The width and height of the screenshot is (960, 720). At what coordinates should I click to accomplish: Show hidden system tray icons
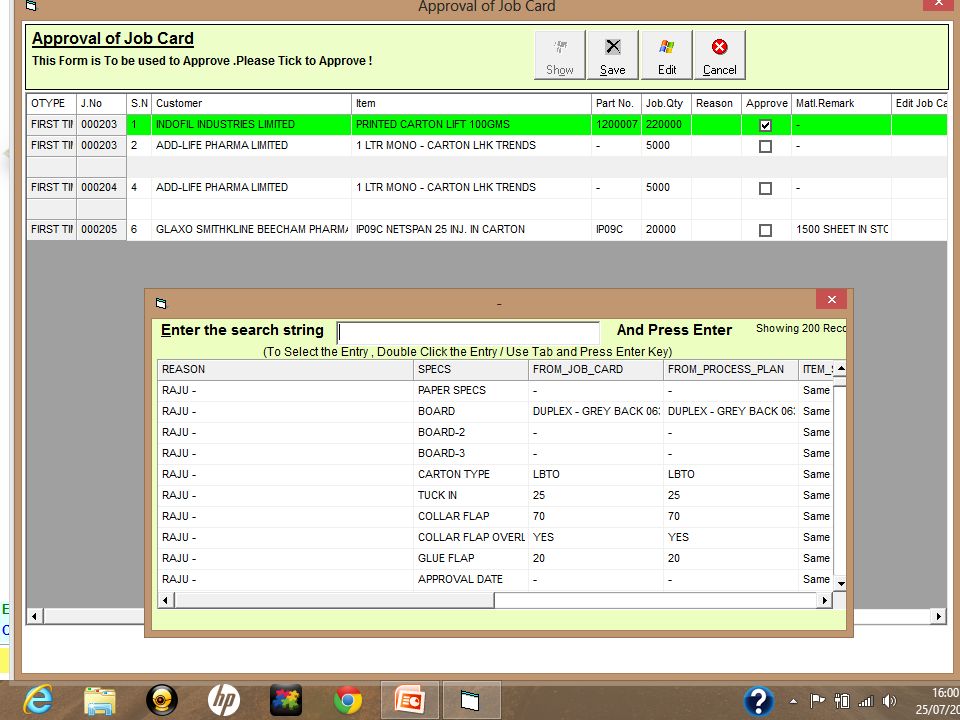(x=793, y=701)
